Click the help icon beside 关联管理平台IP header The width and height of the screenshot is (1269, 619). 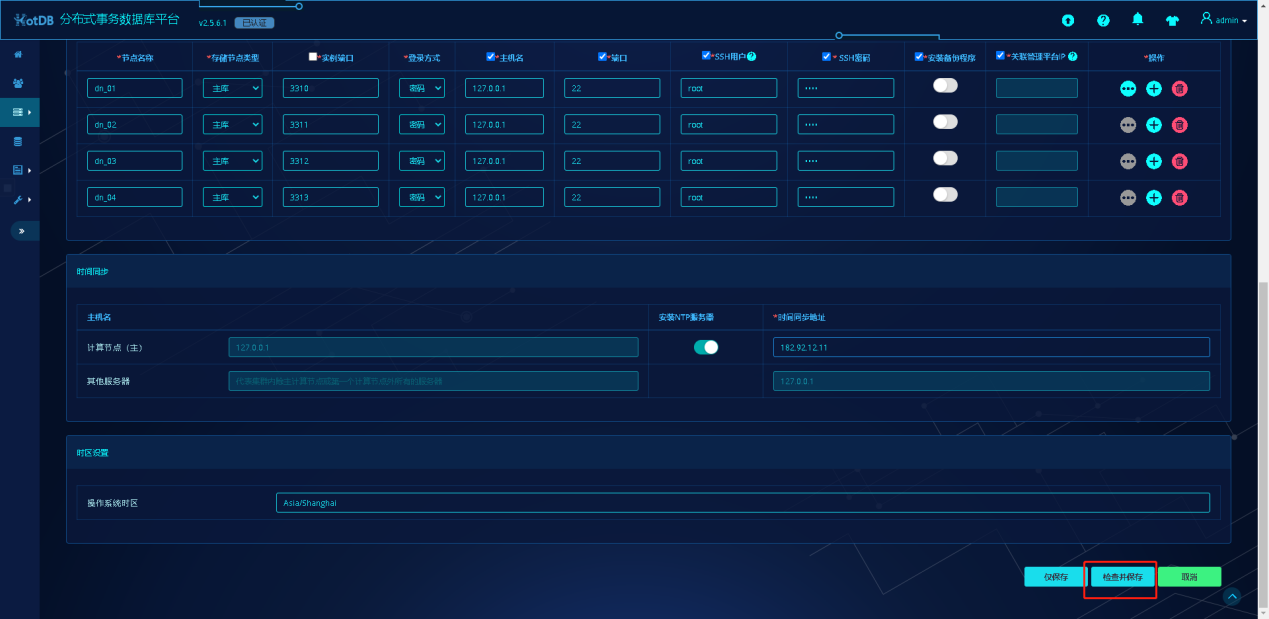[x=1073, y=56]
